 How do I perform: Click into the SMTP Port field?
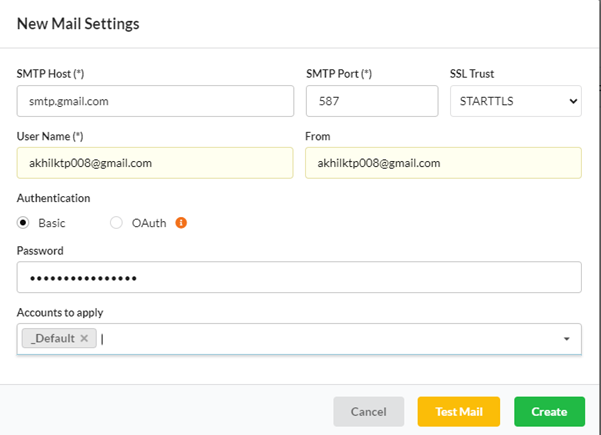pos(371,101)
